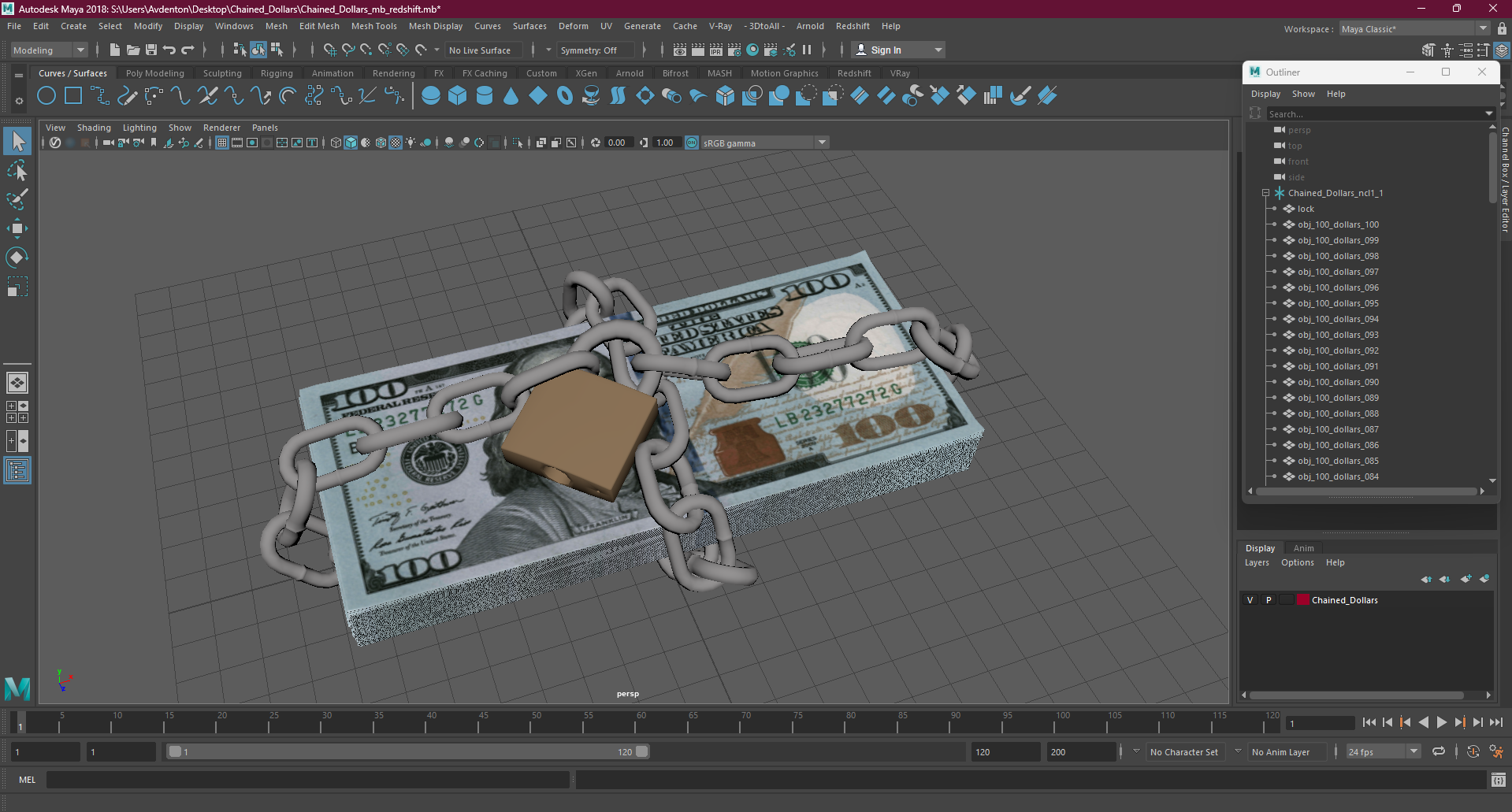Click the MEL script language label
This screenshot has height=812, width=1512.
point(28,780)
